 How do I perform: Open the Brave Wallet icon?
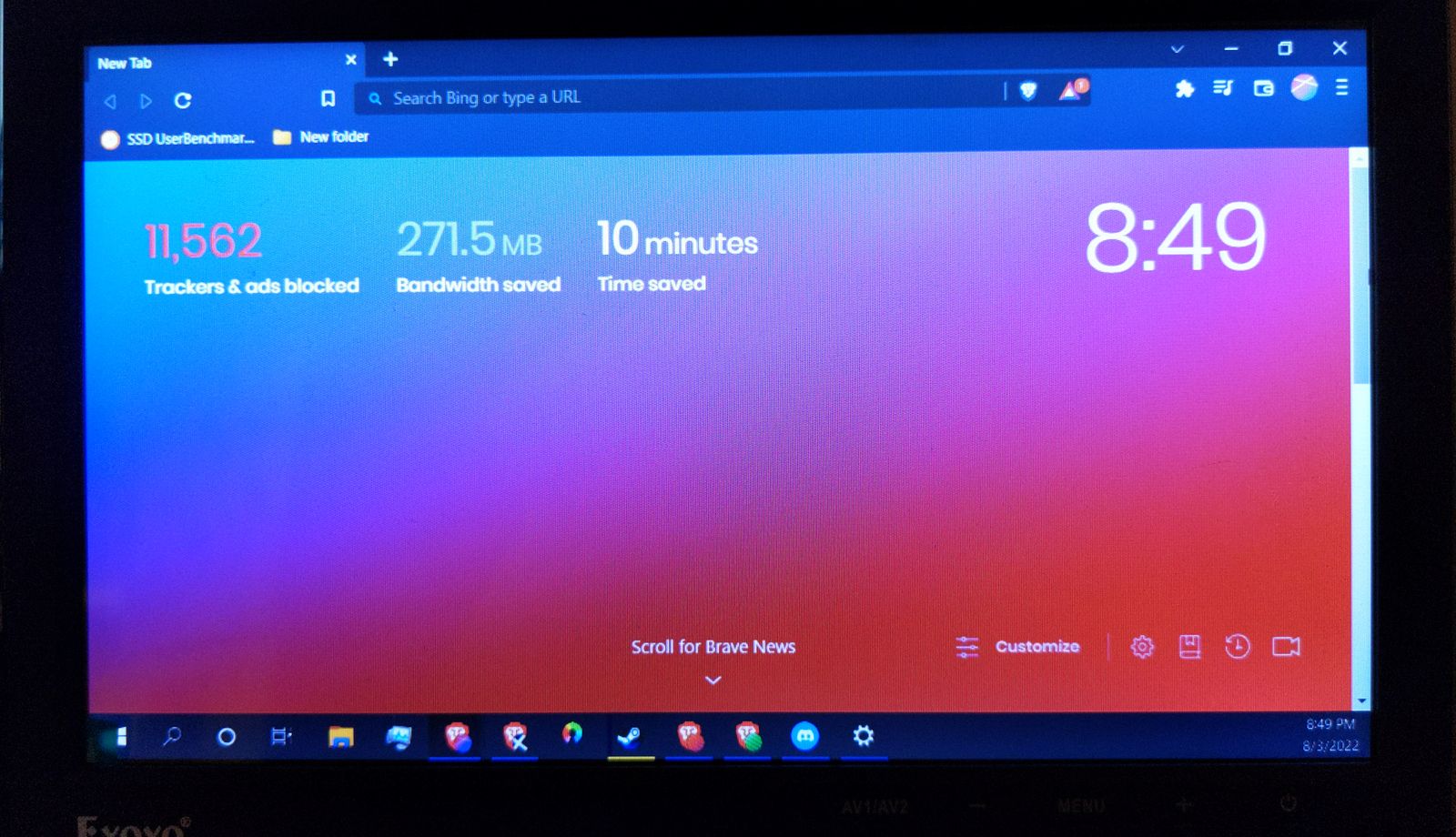[x=1263, y=87]
